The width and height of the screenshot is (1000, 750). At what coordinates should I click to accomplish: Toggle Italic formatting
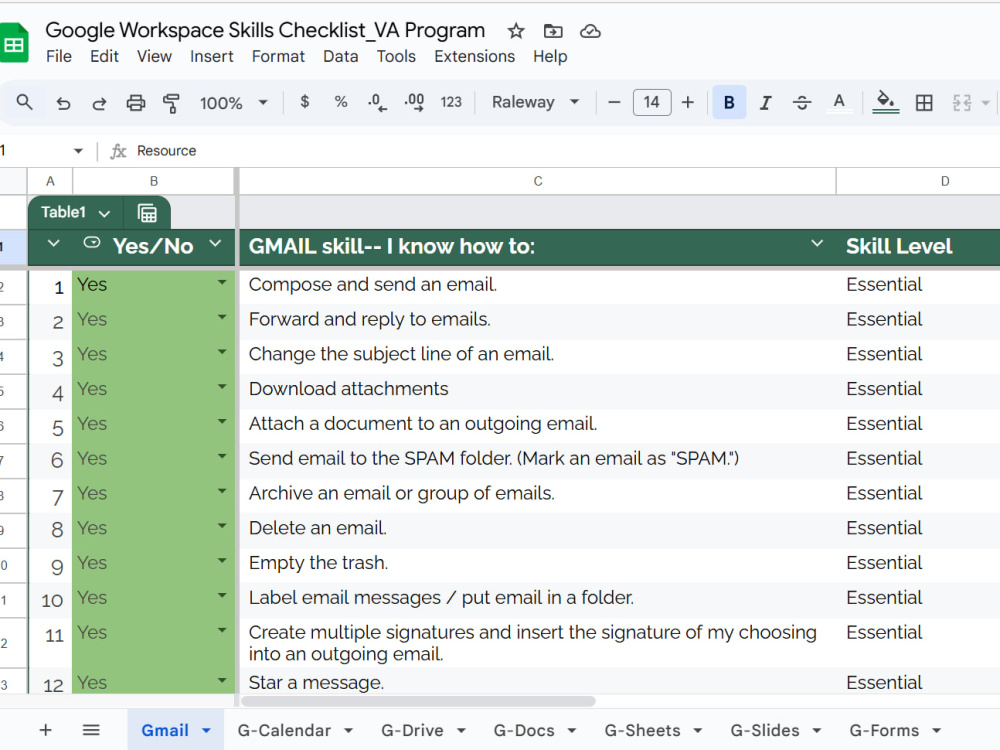click(765, 103)
